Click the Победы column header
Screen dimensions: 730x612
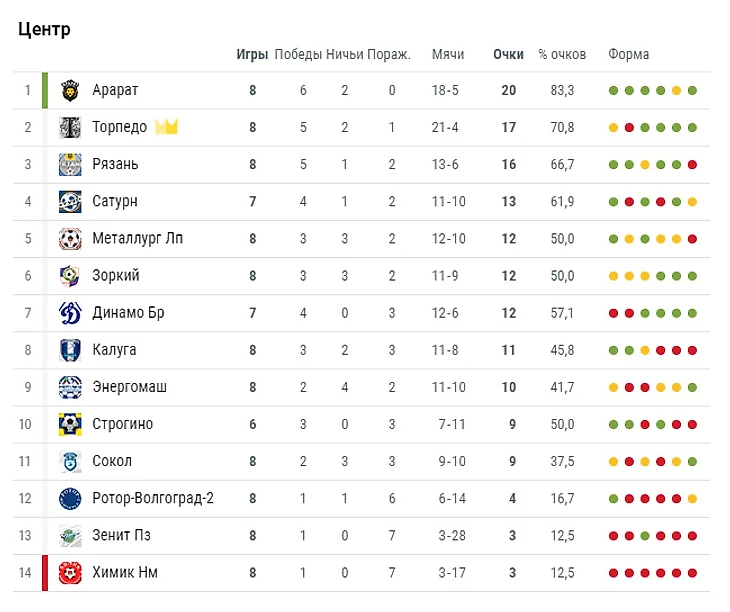[x=298, y=54]
